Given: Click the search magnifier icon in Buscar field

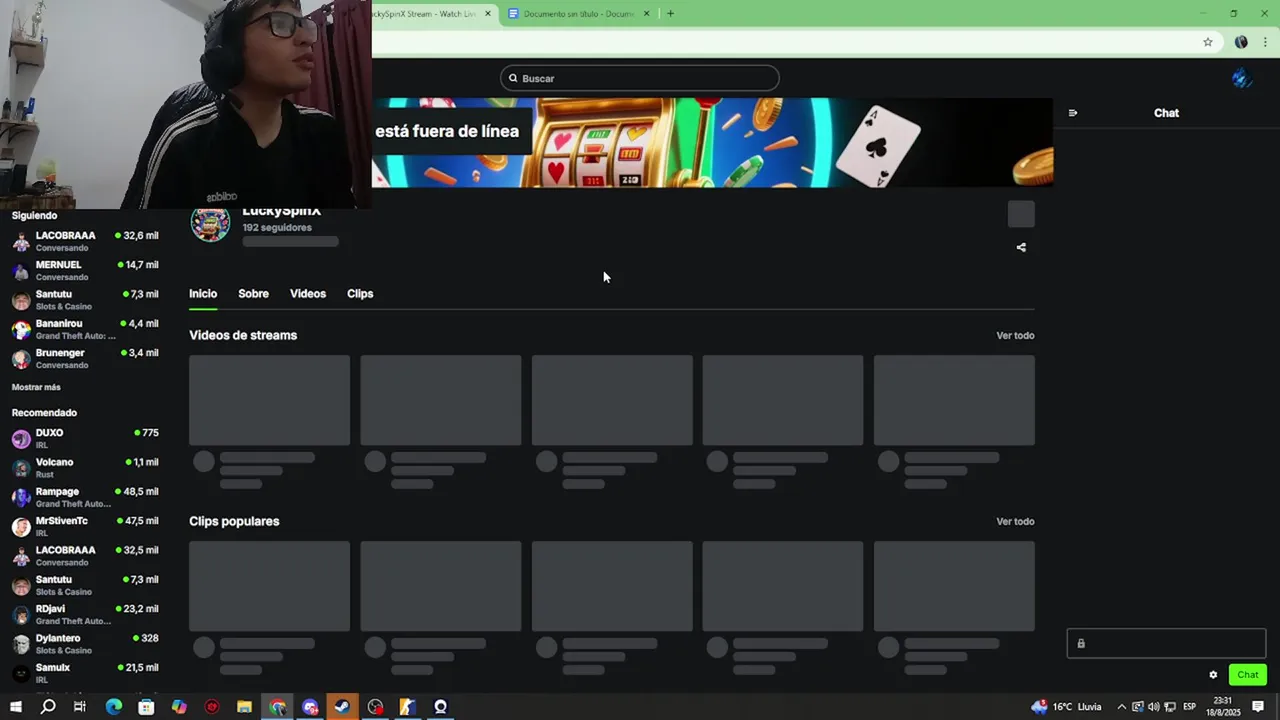Looking at the screenshot, I should coord(513,78).
